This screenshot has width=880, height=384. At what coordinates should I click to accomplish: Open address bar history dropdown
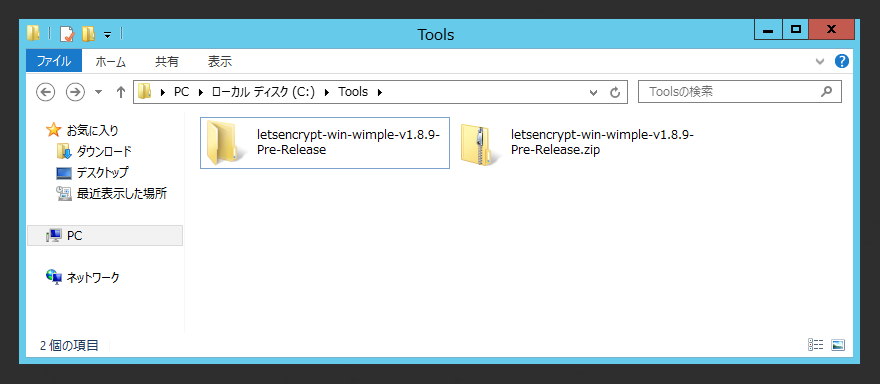(593, 93)
